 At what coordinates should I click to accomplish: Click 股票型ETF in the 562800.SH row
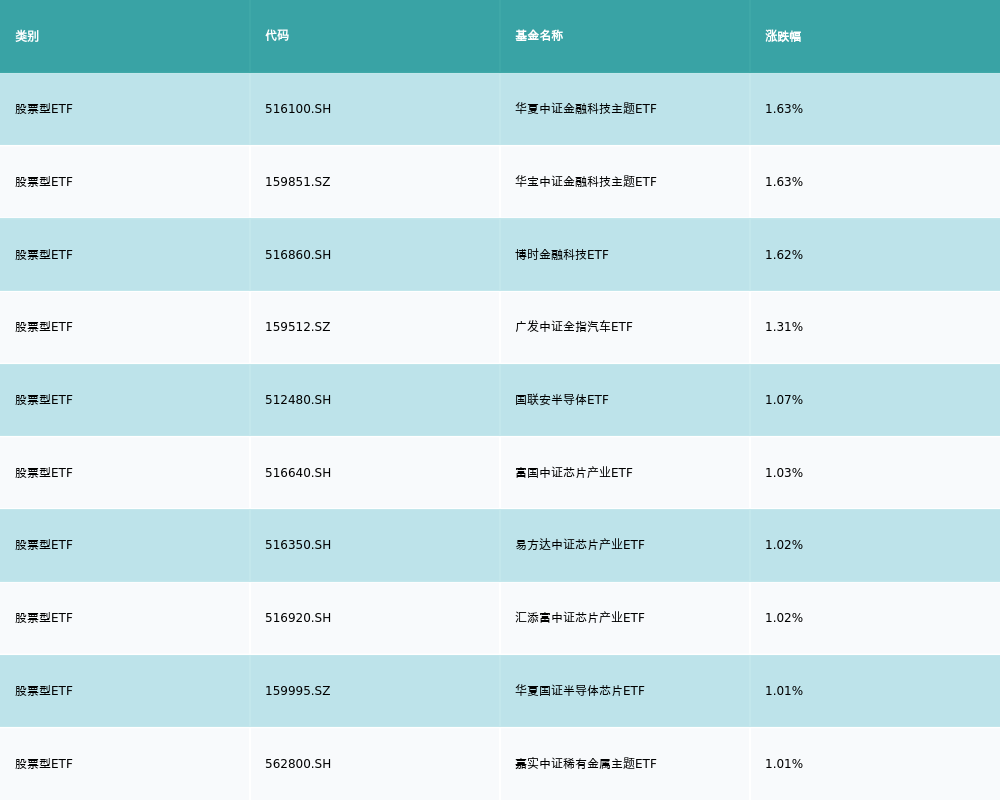[44, 764]
